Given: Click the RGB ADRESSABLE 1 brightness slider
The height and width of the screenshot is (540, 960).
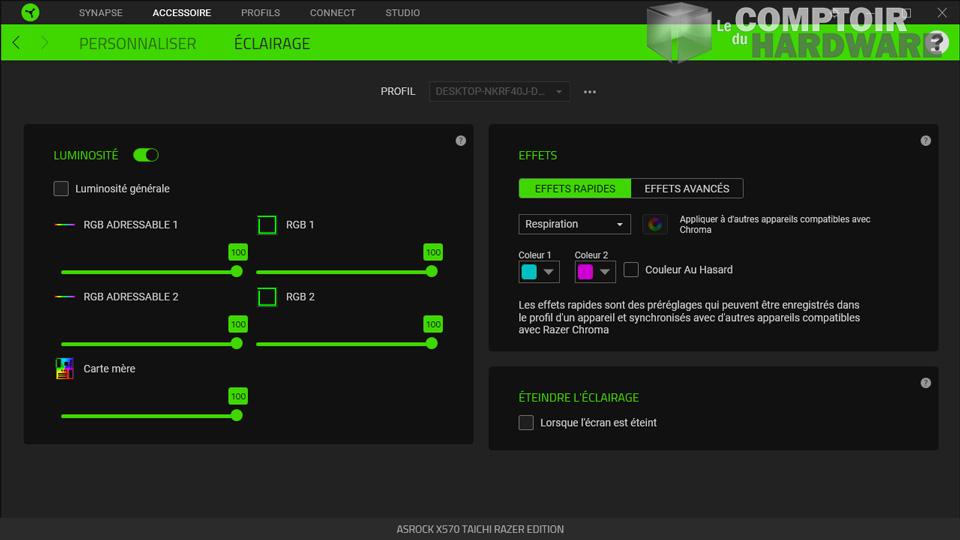Looking at the screenshot, I should (149, 272).
